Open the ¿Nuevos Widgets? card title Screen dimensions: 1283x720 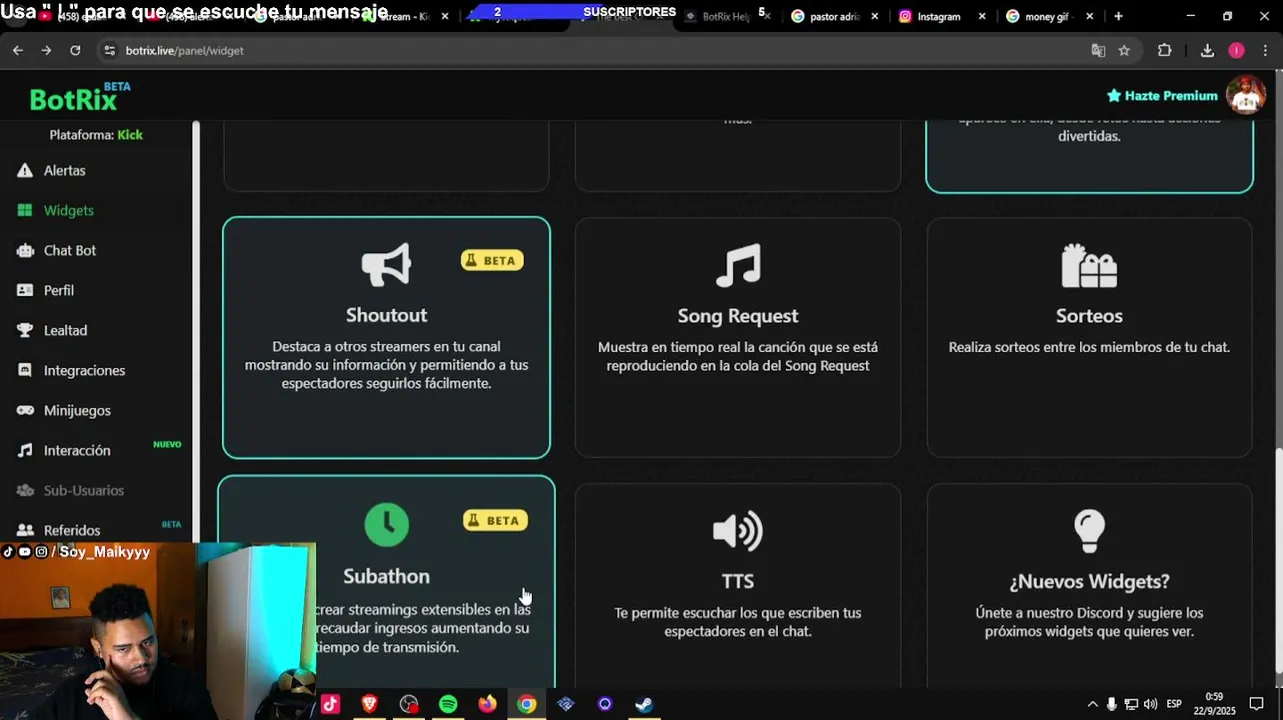coord(1089,581)
